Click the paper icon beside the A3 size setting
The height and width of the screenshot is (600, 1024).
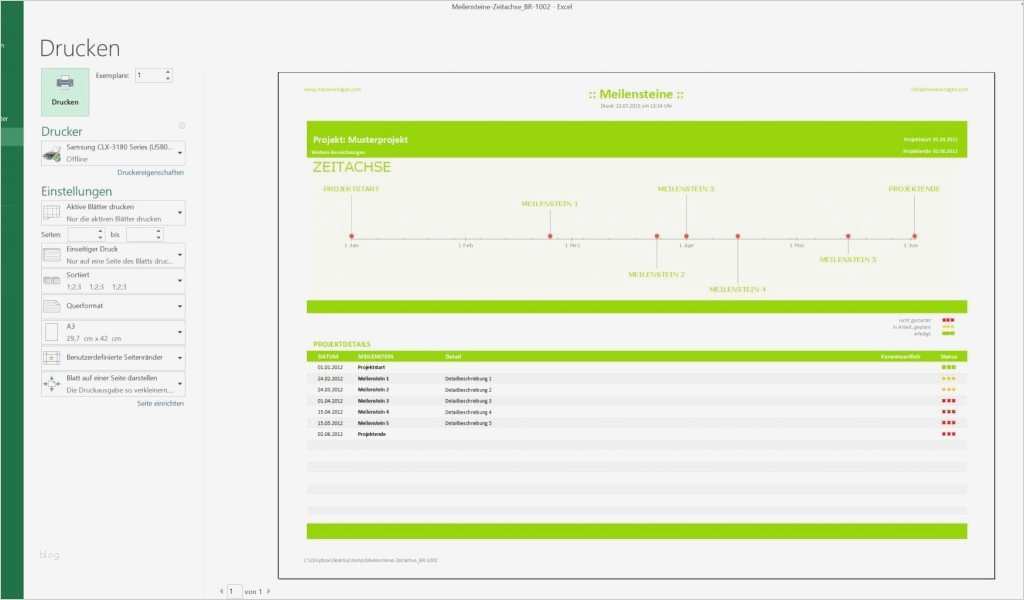54,330
